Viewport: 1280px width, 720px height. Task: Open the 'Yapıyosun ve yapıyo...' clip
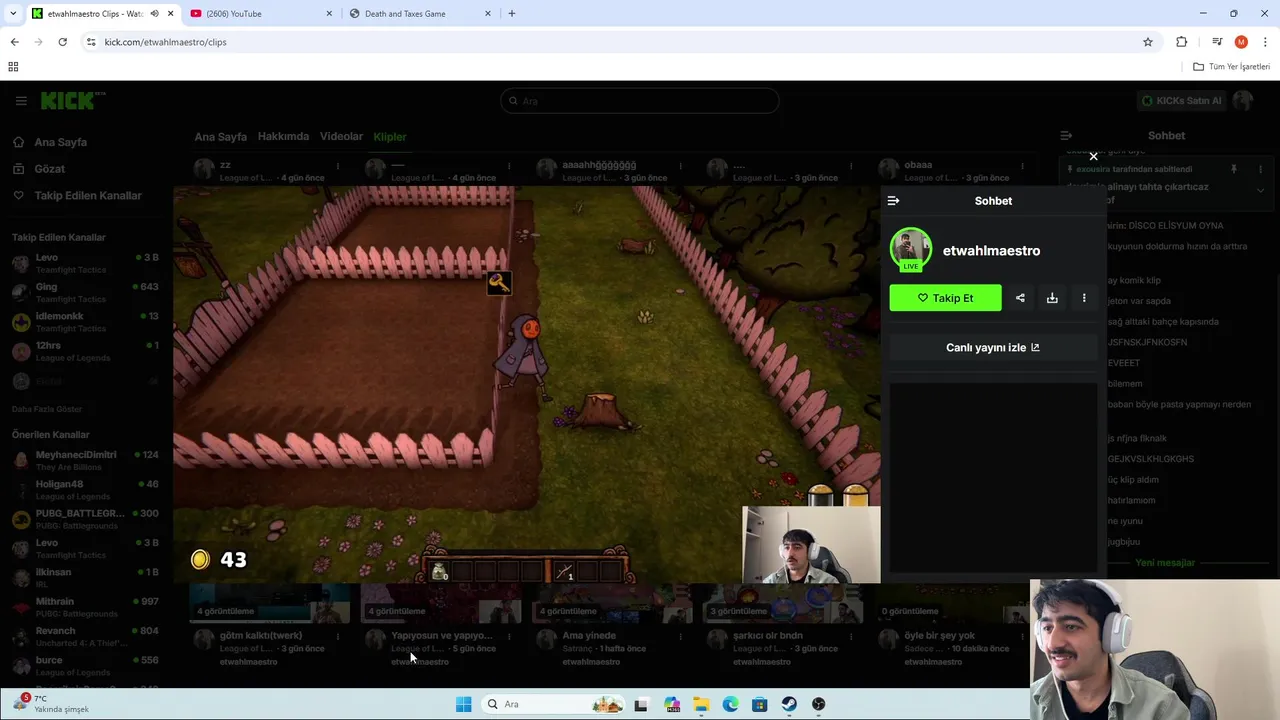[x=442, y=635]
